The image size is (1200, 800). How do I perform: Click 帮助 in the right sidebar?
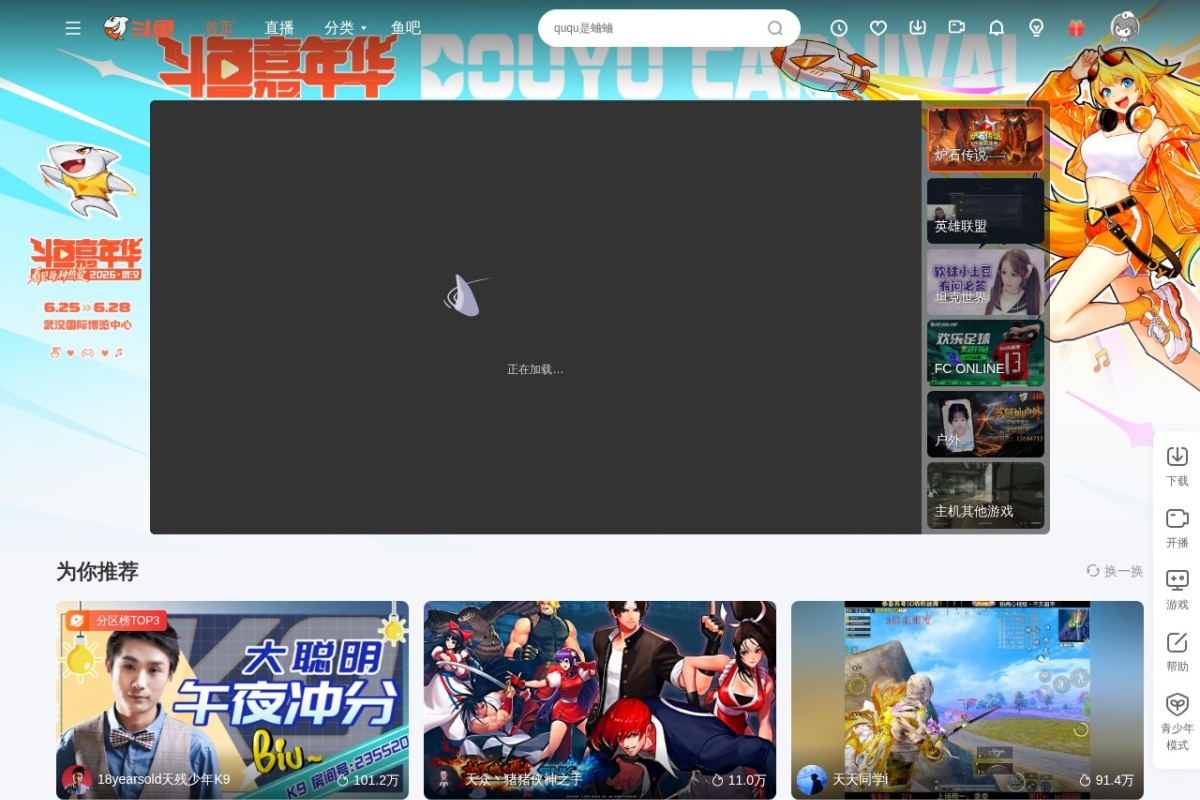[1177, 651]
